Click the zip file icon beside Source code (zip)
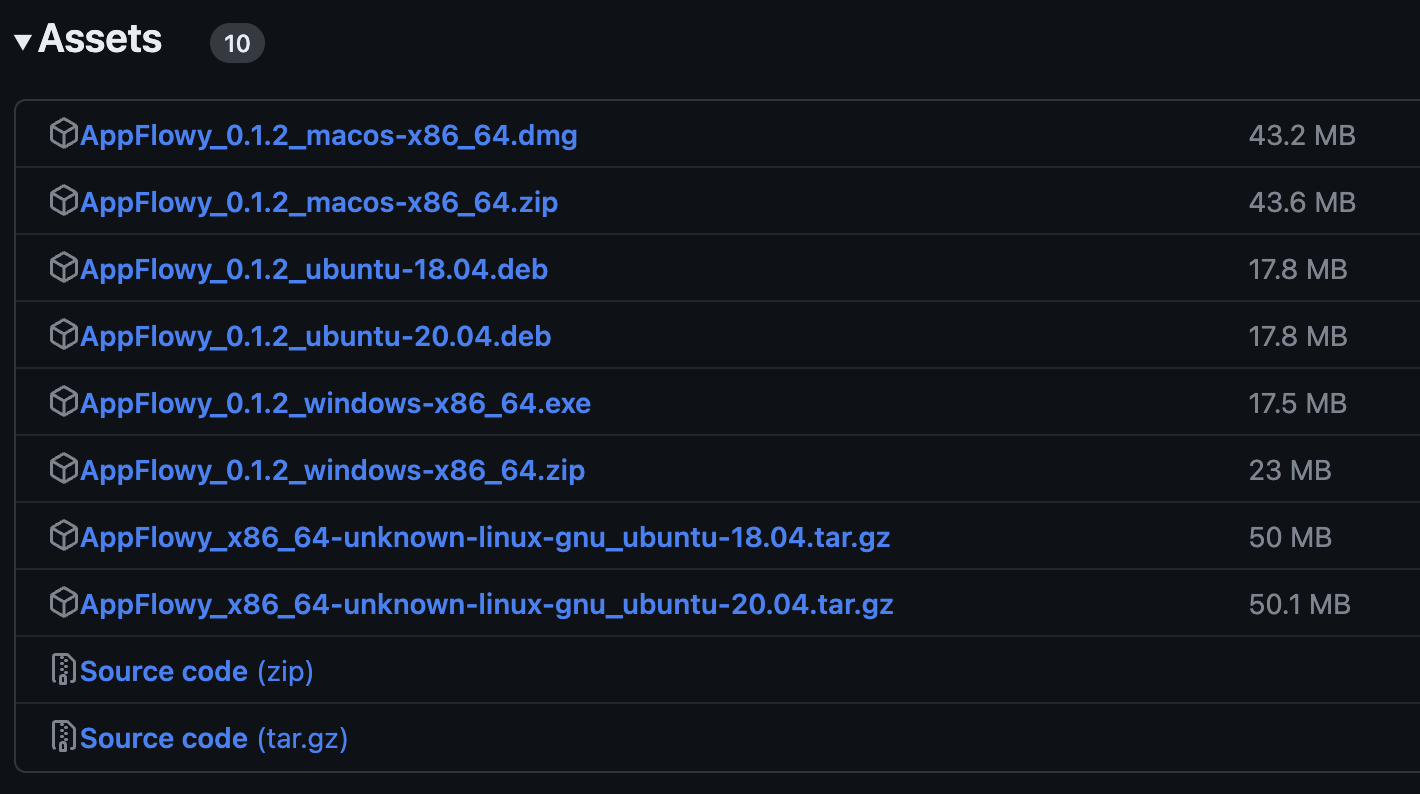The width and height of the screenshot is (1420, 794). (64, 670)
